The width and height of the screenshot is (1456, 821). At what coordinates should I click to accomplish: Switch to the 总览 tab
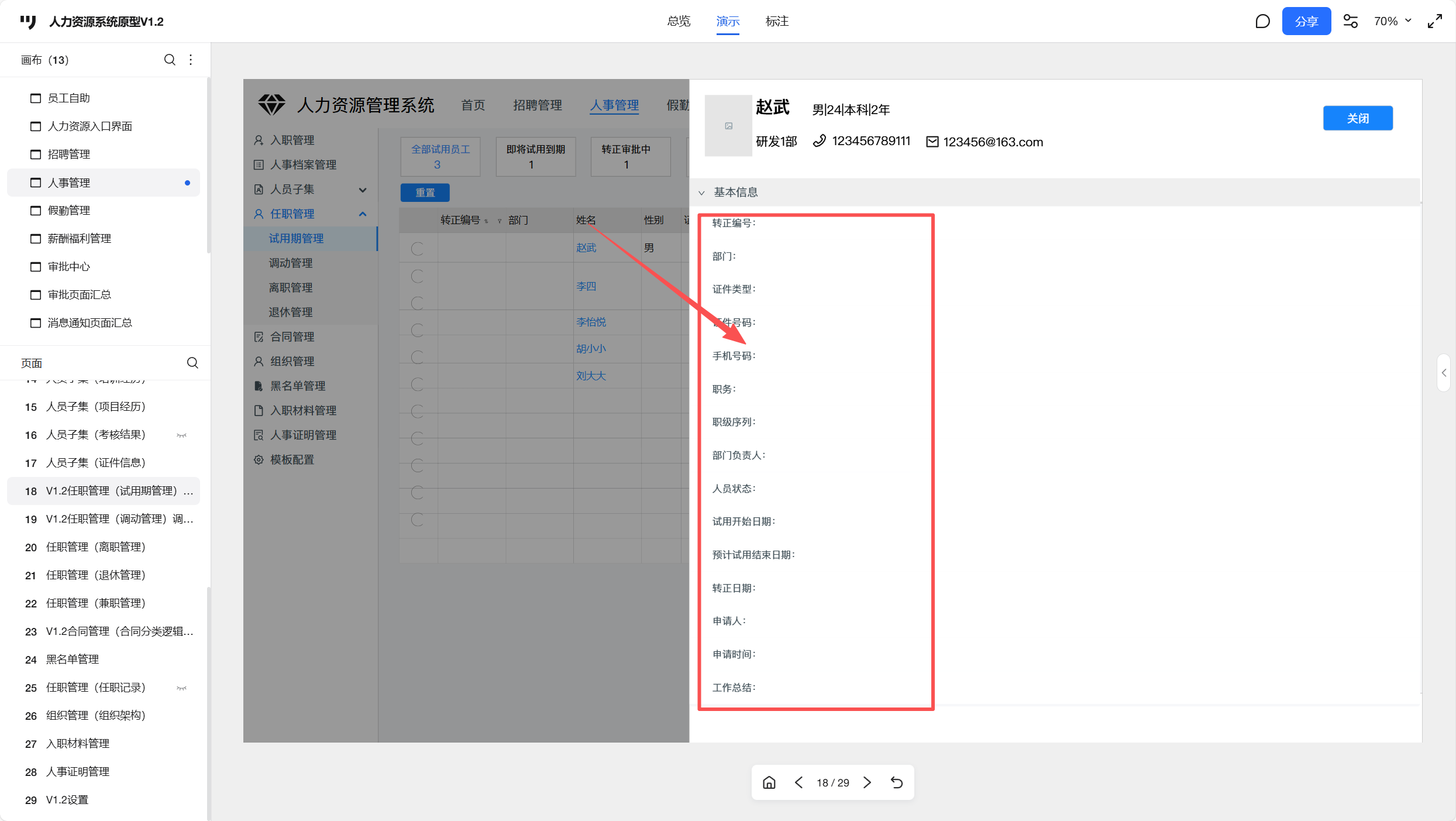click(679, 22)
